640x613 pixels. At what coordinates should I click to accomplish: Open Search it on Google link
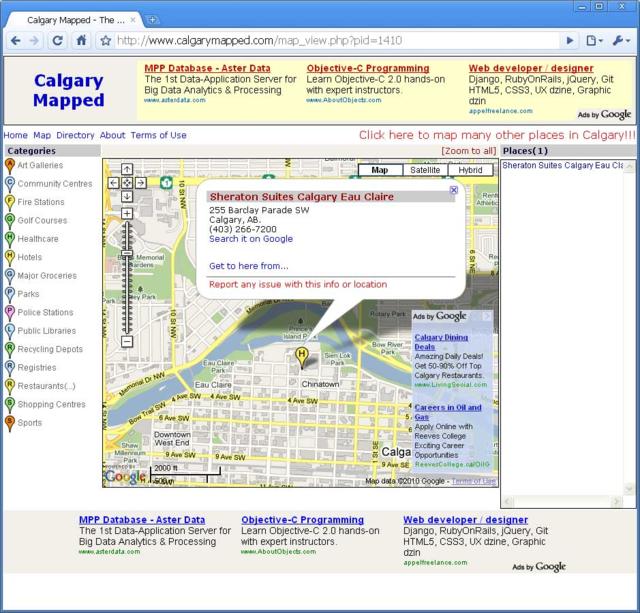pyautogui.click(x=251, y=239)
